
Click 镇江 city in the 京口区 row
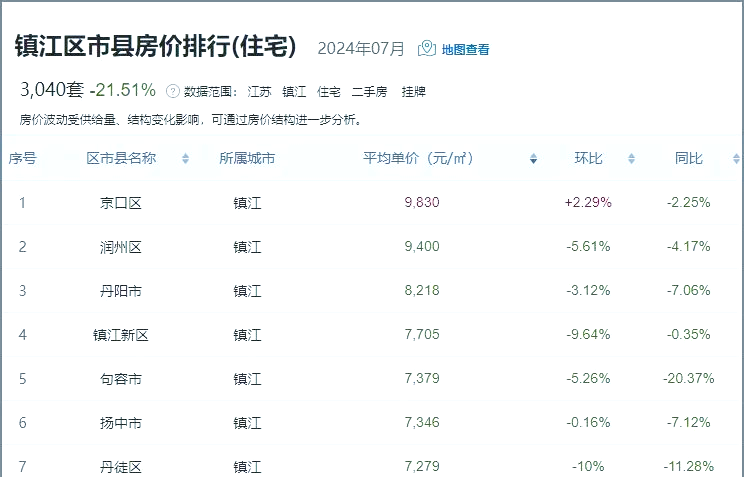[x=247, y=203]
